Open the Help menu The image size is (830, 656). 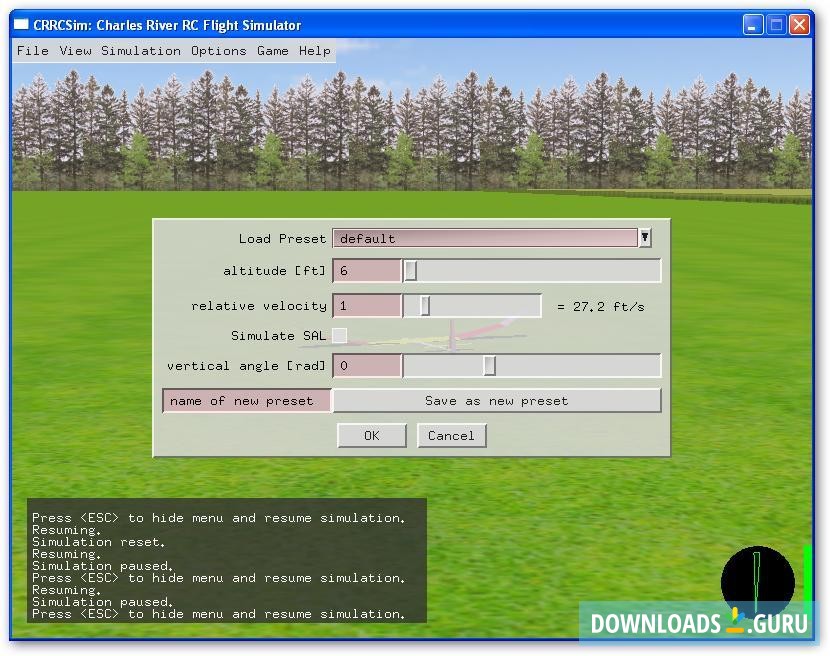coord(314,51)
